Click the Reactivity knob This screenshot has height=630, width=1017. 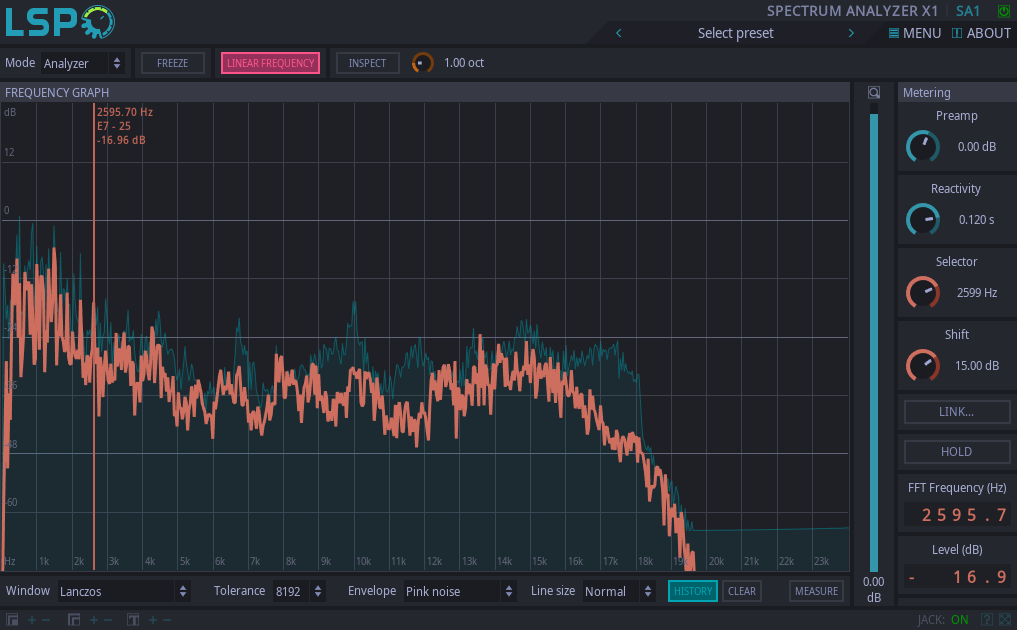click(922, 220)
